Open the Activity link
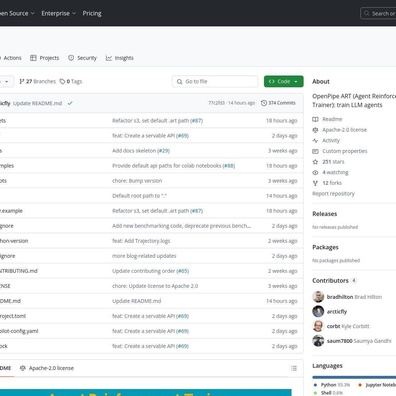This screenshot has height=396, width=396. click(x=331, y=140)
